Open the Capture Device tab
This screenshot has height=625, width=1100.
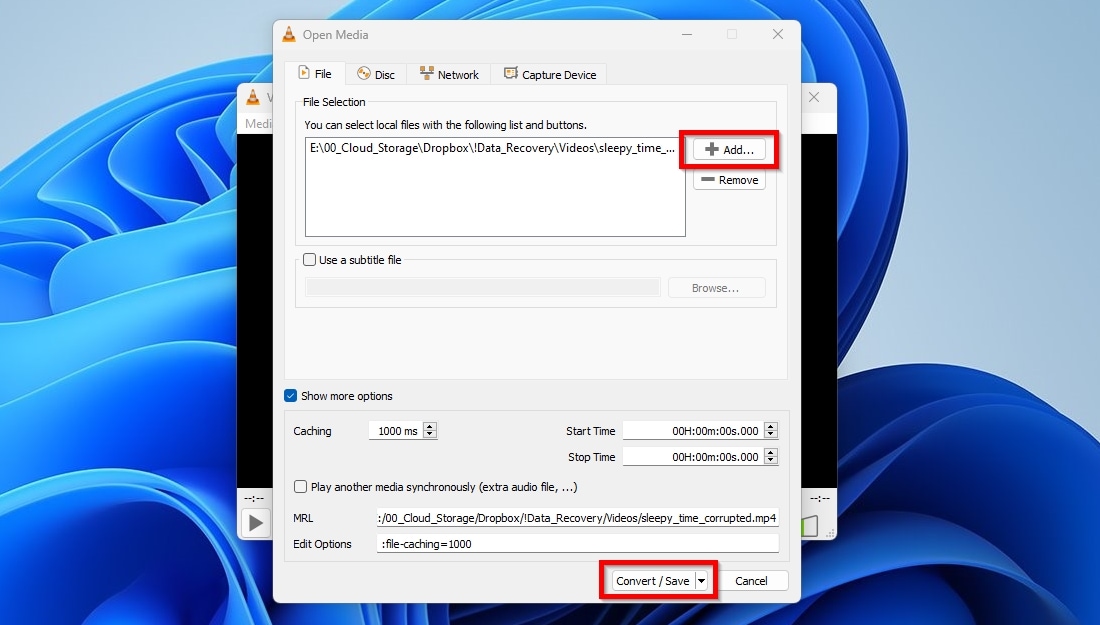pyautogui.click(x=550, y=74)
